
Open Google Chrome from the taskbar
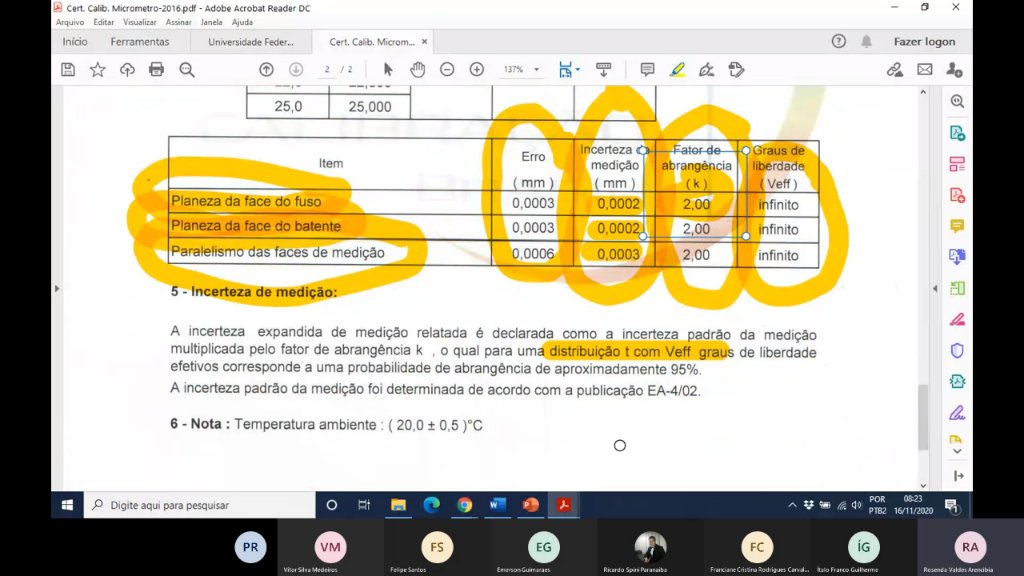click(x=464, y=505)
